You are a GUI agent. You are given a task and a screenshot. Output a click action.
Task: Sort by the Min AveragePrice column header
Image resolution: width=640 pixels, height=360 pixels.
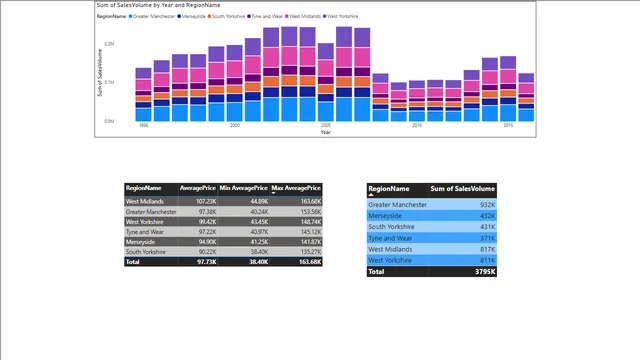(x=243, y=188)
